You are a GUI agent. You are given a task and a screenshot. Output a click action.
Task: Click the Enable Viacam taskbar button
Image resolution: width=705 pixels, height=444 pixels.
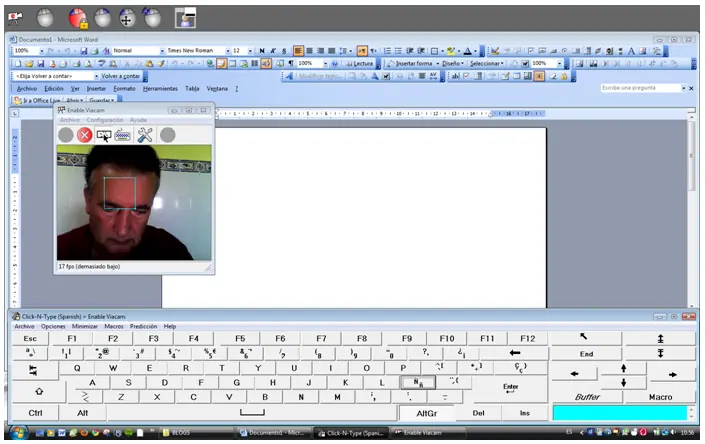[427, 433]
